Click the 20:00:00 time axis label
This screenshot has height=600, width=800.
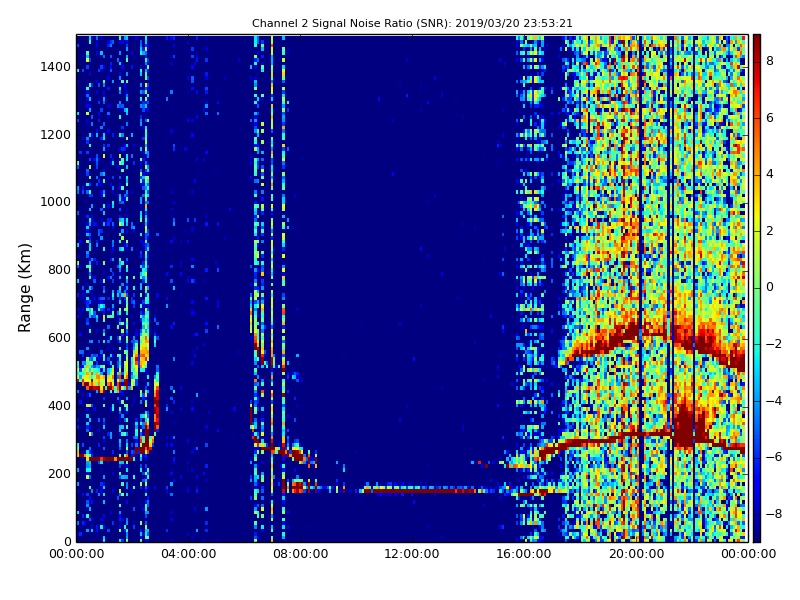click(636, 554)
